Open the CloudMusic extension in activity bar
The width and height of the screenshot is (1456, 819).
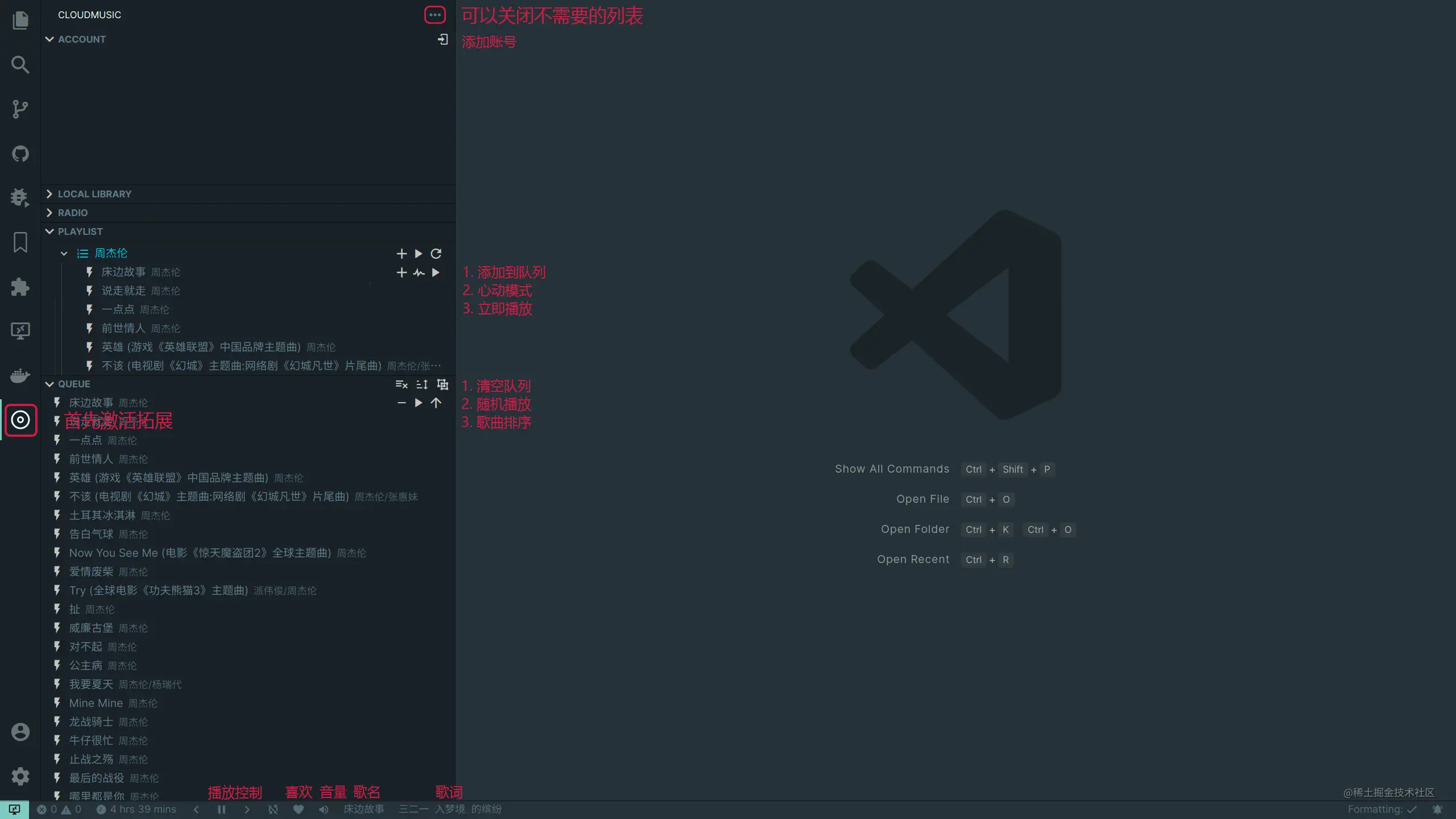click(20, 420)
